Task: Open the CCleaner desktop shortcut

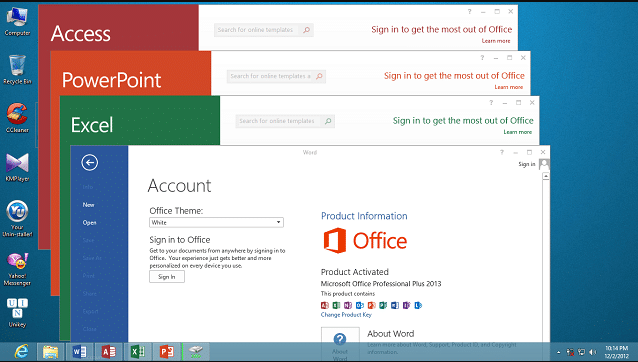Action: pos(17,118)
